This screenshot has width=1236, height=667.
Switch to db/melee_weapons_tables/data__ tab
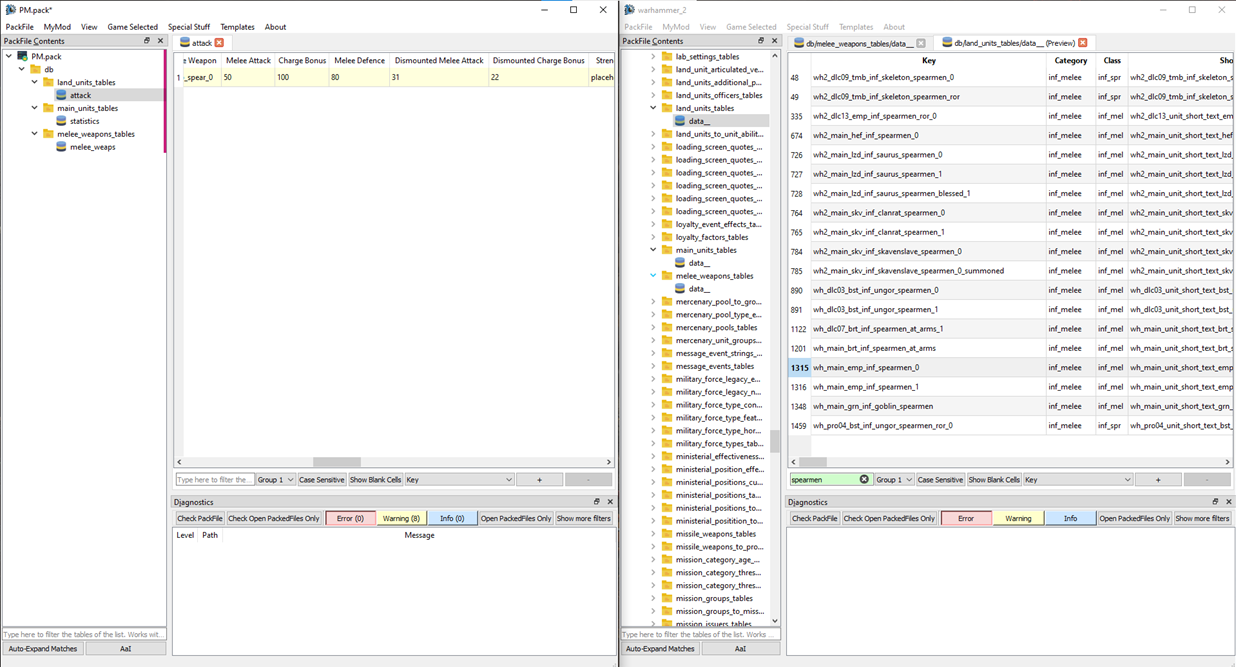coord(859,43)
